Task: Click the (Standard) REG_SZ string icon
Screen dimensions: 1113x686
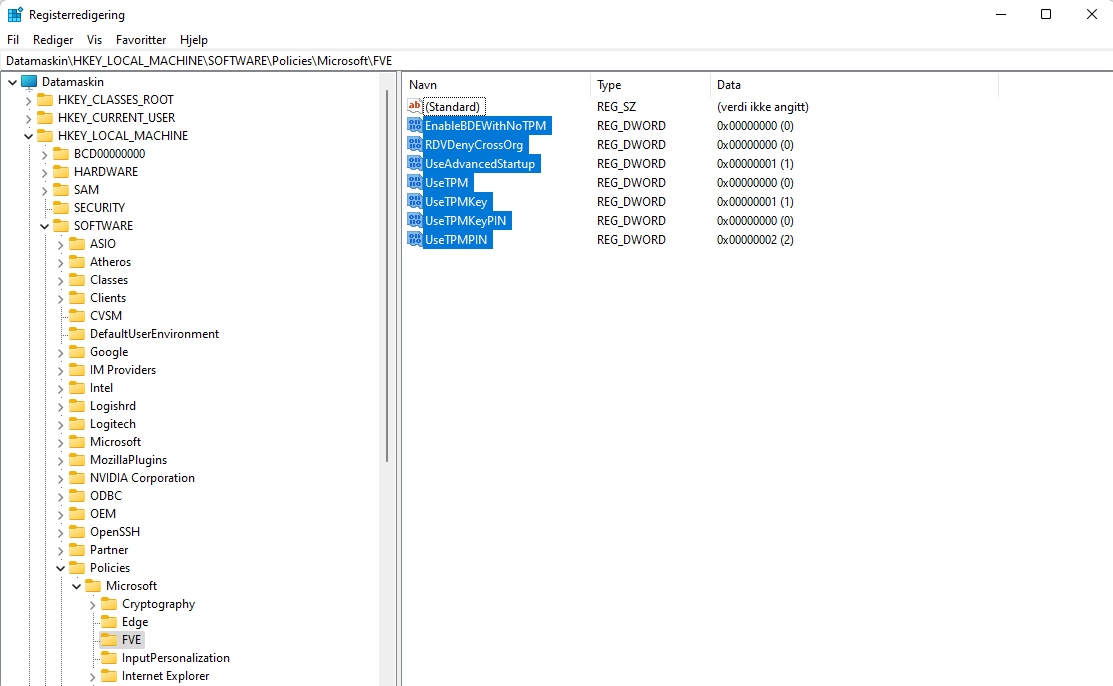Action: 414,106
